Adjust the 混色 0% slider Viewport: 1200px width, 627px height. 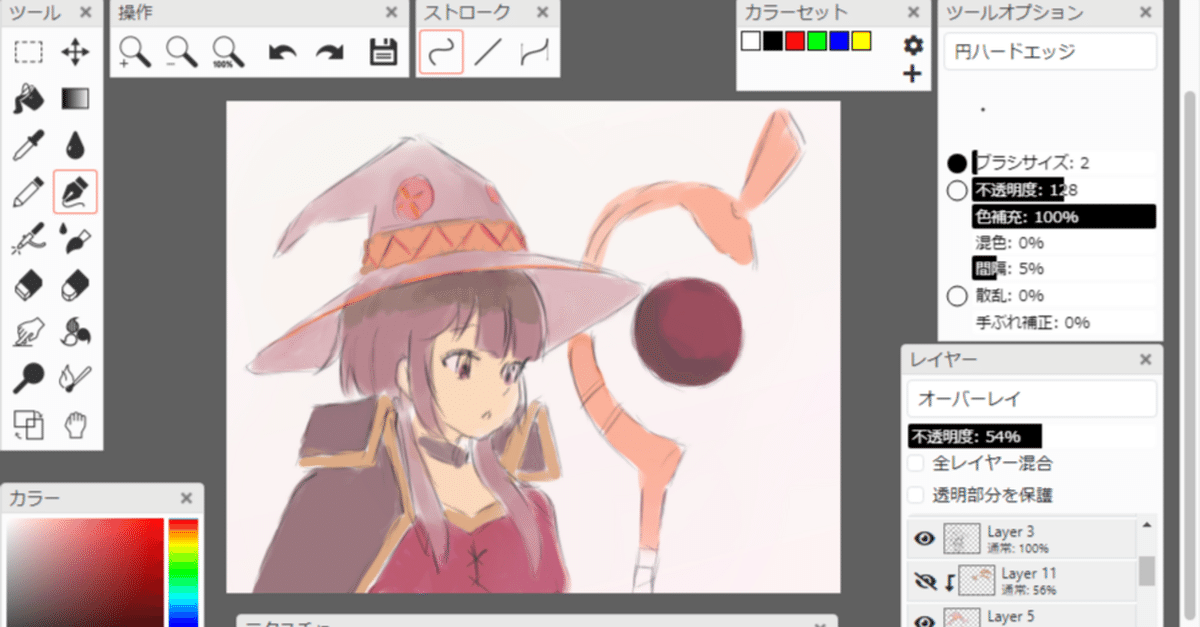coord(1064,243)
